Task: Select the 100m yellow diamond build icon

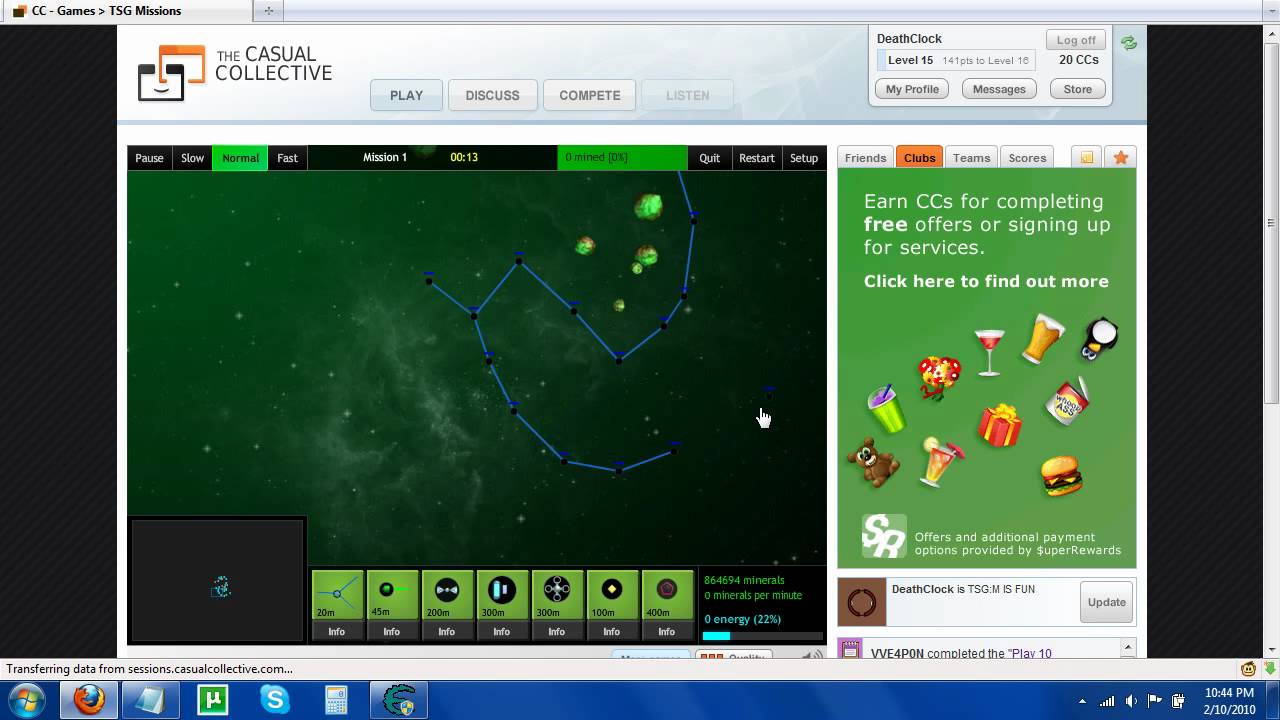Action: pos(612,595)
